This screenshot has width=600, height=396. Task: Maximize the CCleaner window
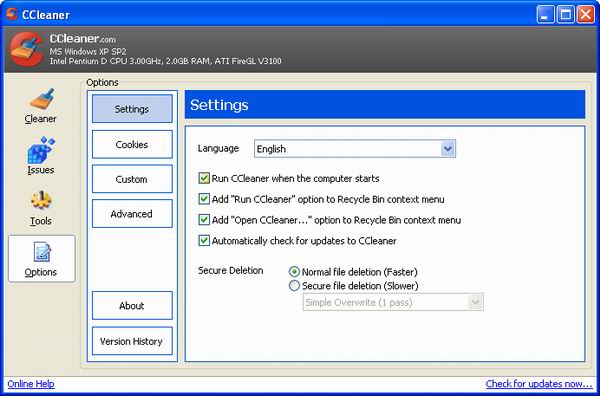(566, 15)
